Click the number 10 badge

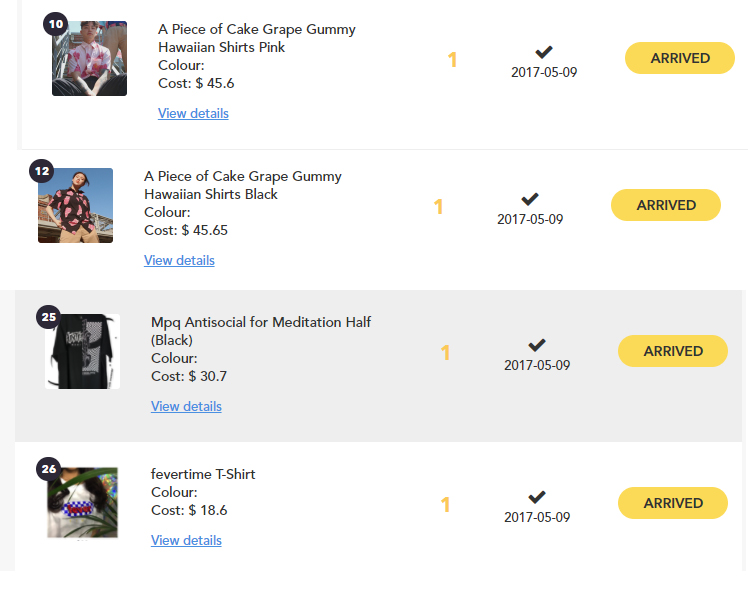coord(56,23)
